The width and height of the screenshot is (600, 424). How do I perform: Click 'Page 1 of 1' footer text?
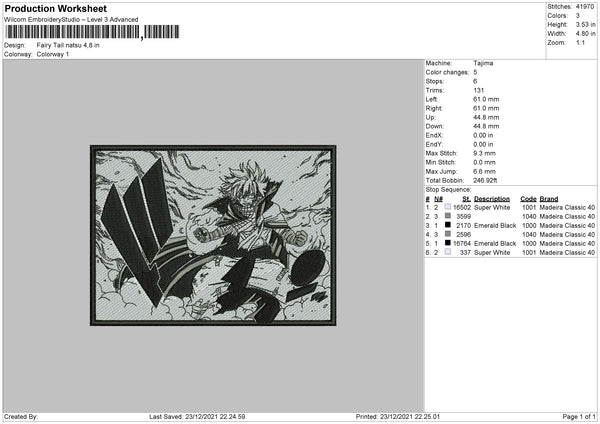click(579, 416)
